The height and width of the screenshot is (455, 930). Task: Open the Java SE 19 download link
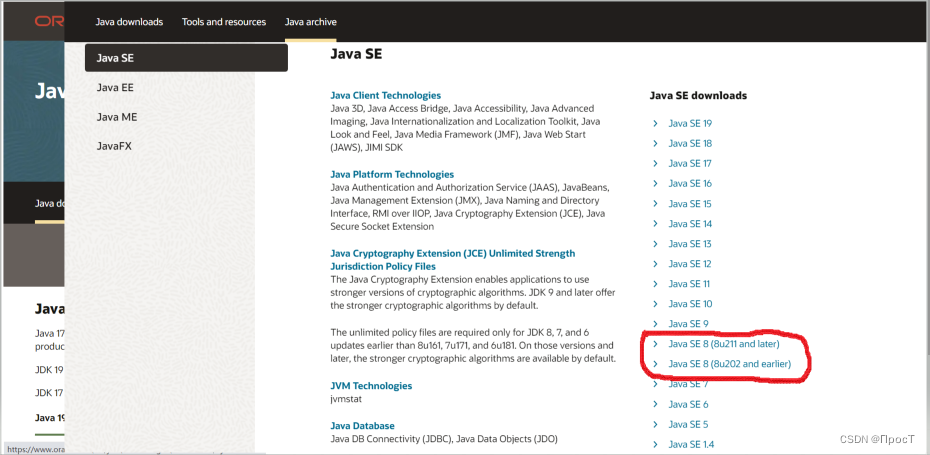(690, 123)
